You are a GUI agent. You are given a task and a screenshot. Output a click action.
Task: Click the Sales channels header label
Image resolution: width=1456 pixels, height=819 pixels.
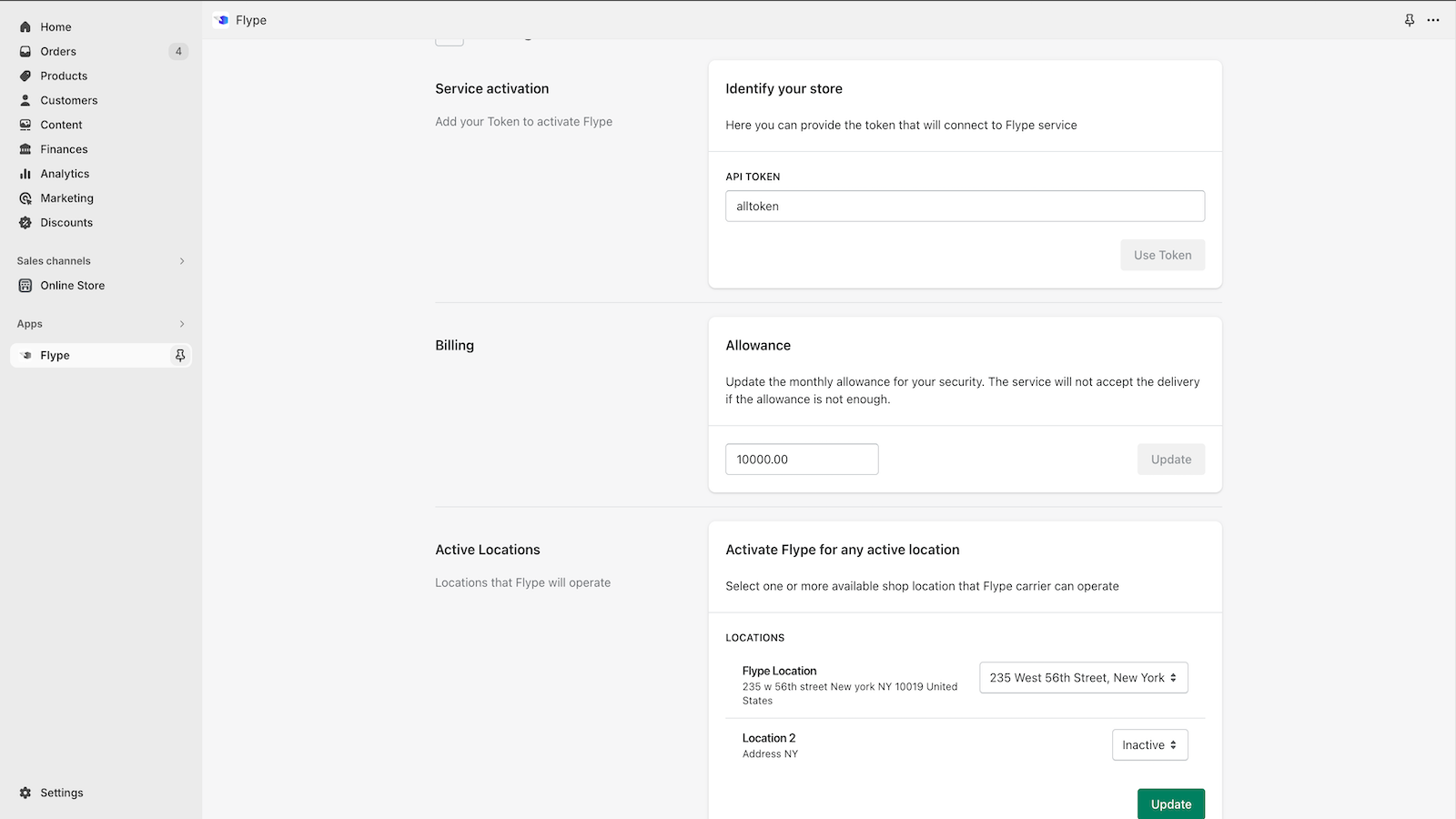tap(54, 261)
